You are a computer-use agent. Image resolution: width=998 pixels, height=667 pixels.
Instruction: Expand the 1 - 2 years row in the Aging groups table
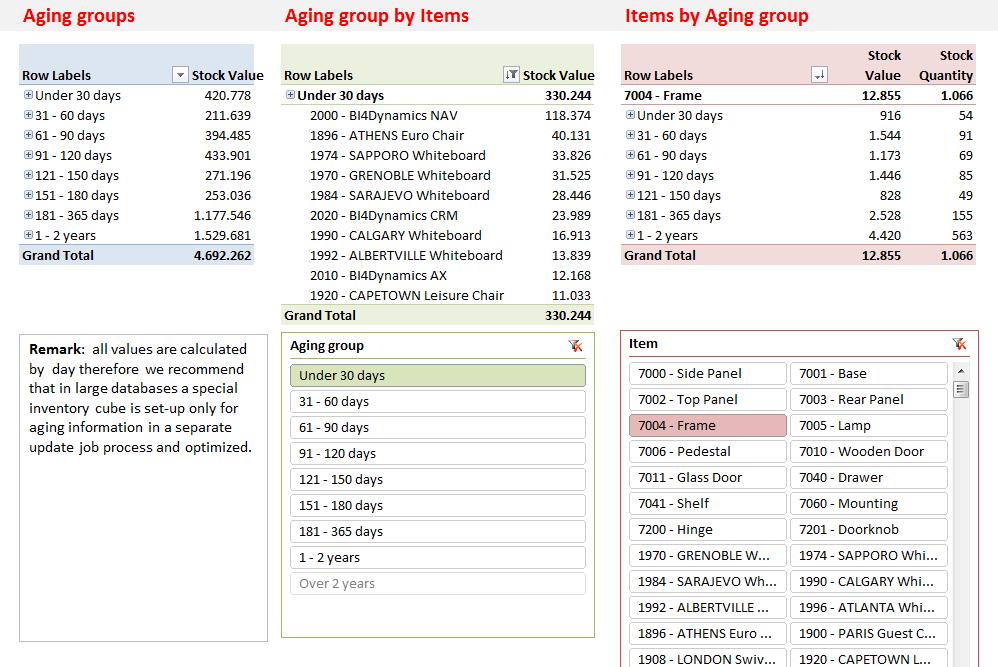tap(28, 235)
